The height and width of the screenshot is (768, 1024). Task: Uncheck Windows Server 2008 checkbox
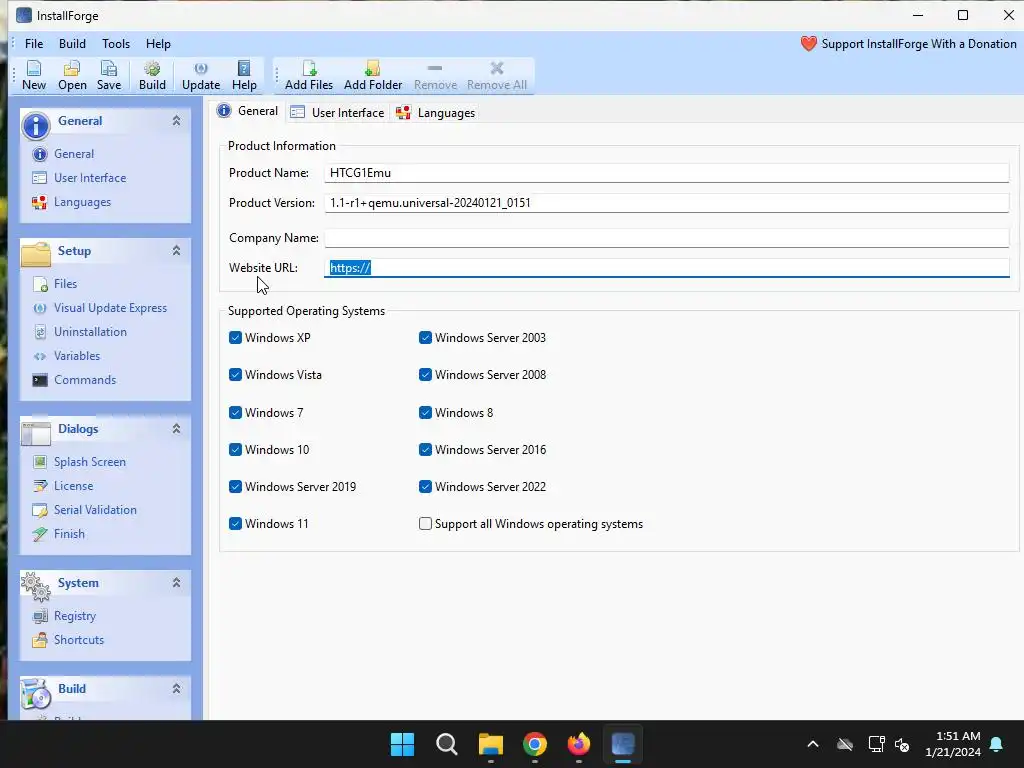point(425,375)
